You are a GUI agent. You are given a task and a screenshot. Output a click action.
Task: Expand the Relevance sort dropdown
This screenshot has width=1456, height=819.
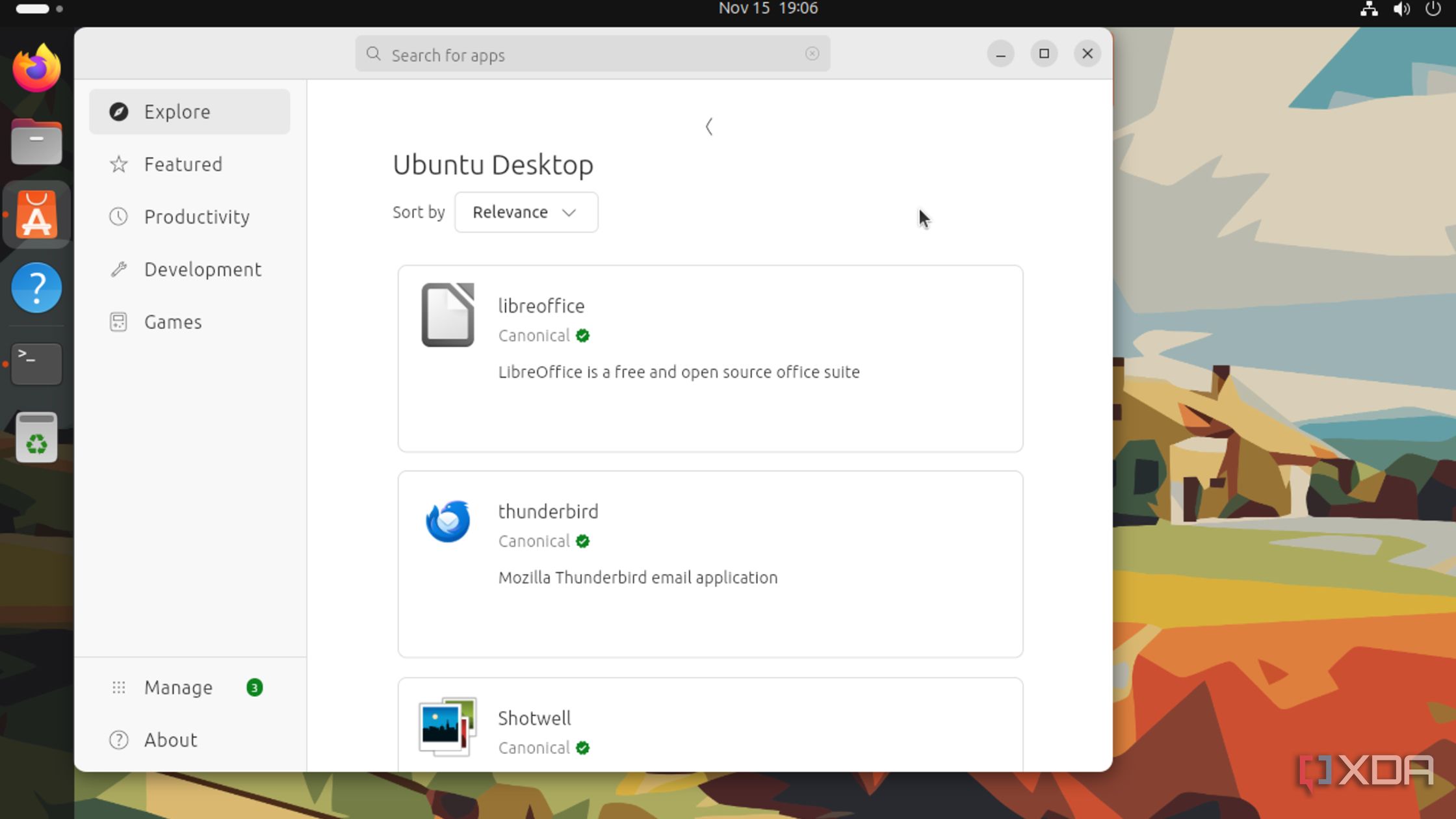click(x=526, y=213)
